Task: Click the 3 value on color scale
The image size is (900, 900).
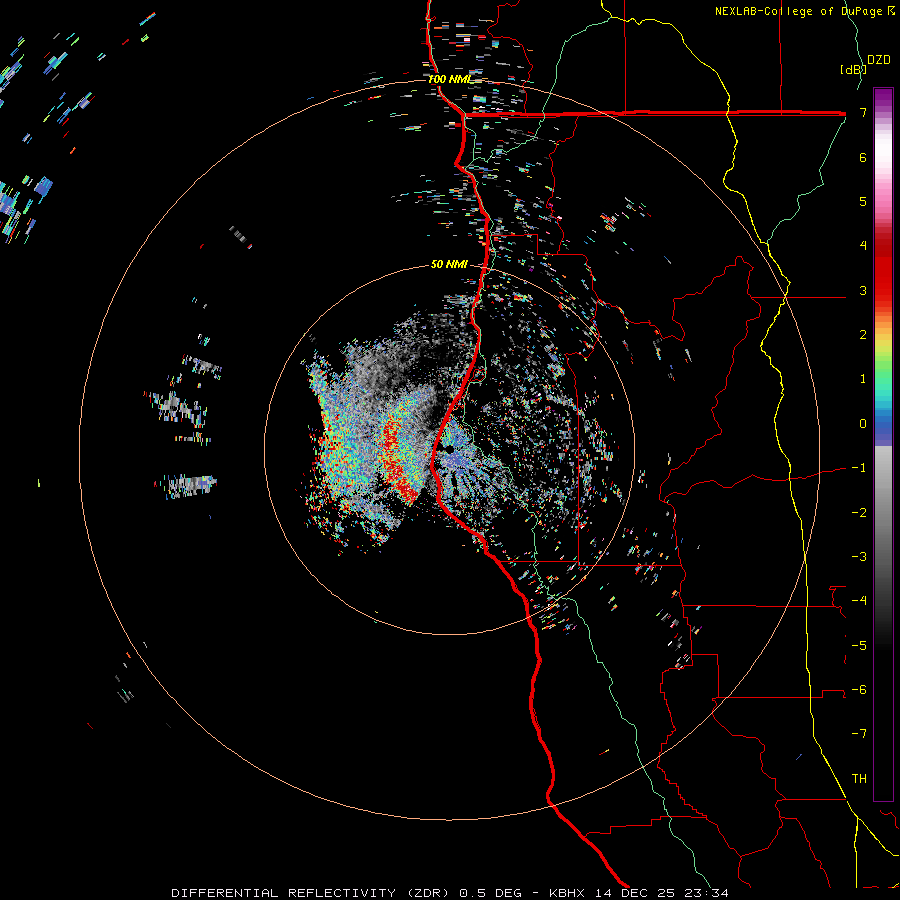Action: tap(863, 290)
